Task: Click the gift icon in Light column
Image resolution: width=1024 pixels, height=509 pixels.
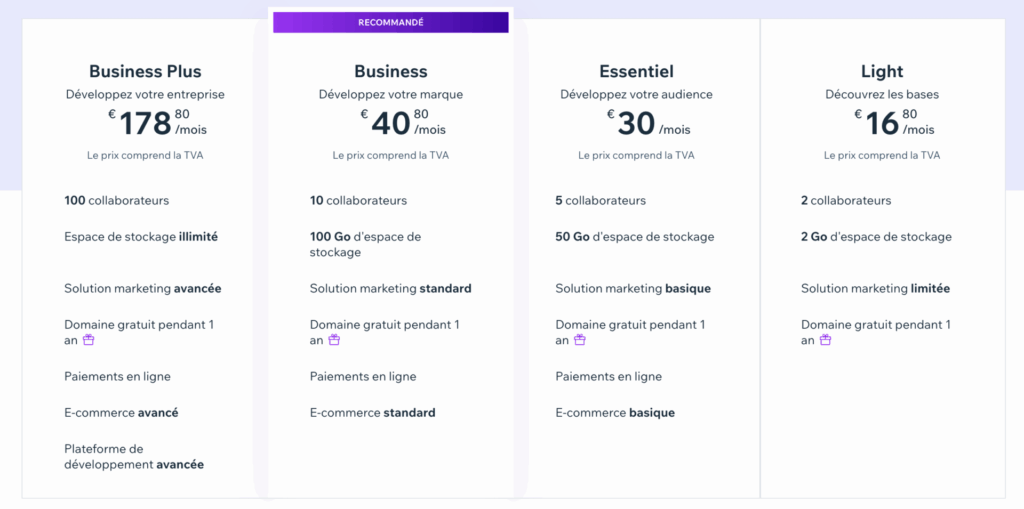Action: point(825,340)
